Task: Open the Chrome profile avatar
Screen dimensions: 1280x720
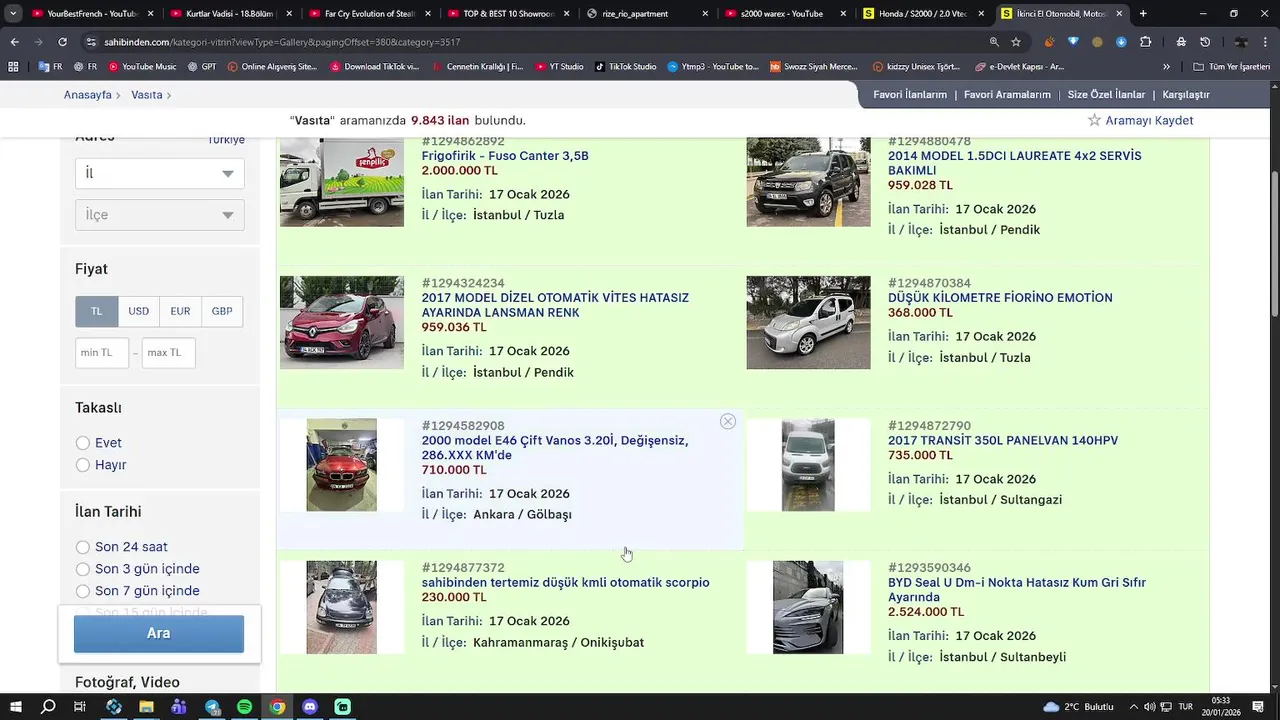Action: click(x=1241, y=42)
